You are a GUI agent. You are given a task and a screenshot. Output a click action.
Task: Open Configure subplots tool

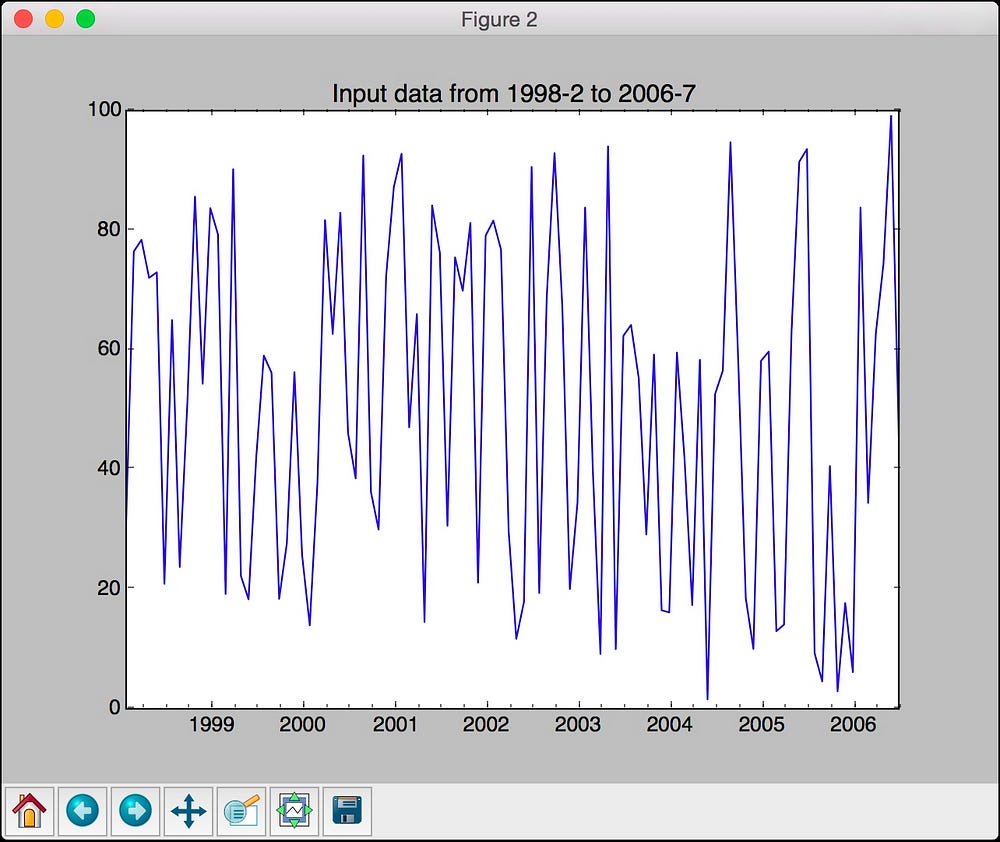(294, 811)
